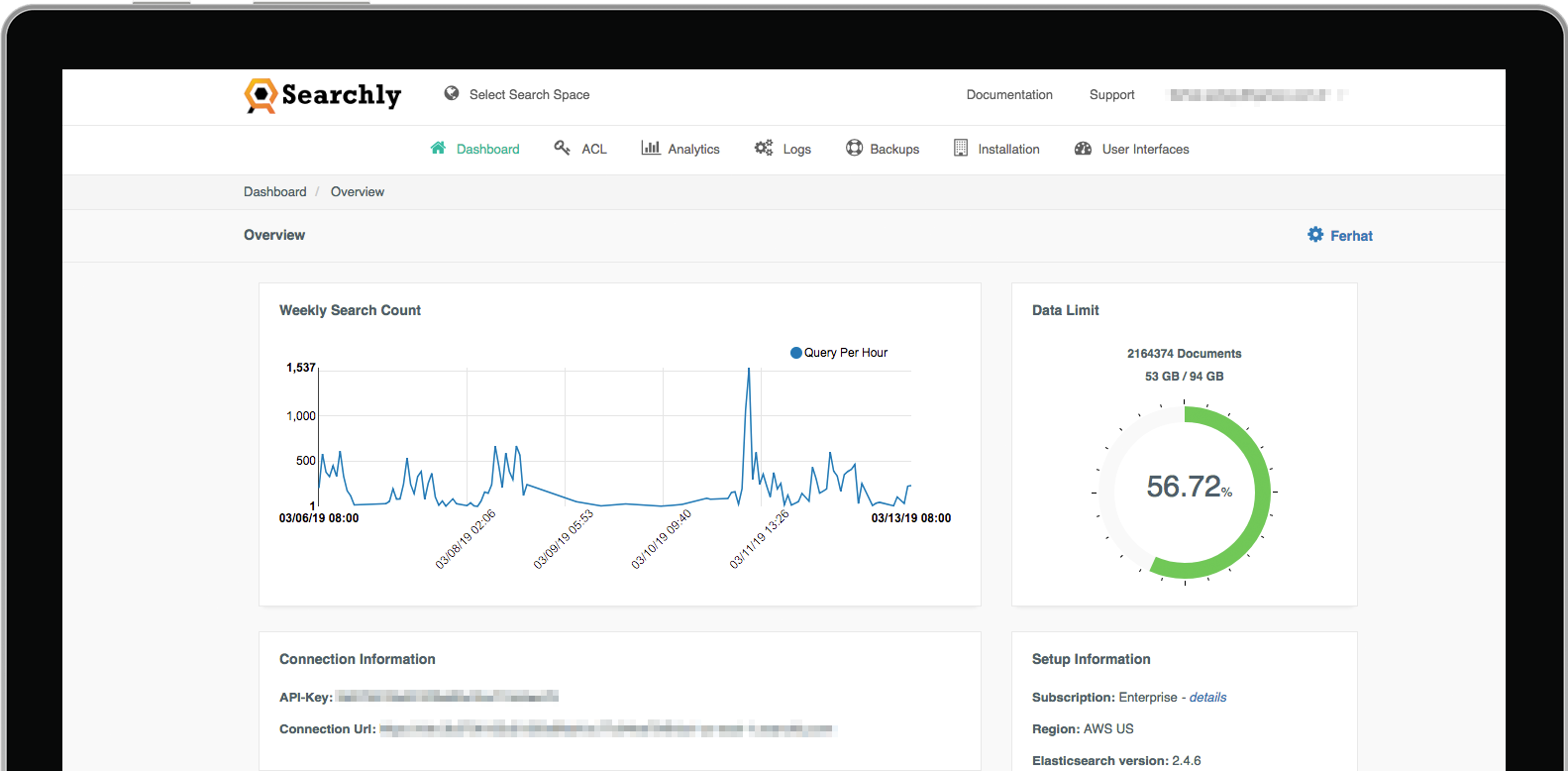The height and width of the screenshot is (771, 1568).
Task: Click the Overview breadcrumb item
Action: tap(358, 192)
